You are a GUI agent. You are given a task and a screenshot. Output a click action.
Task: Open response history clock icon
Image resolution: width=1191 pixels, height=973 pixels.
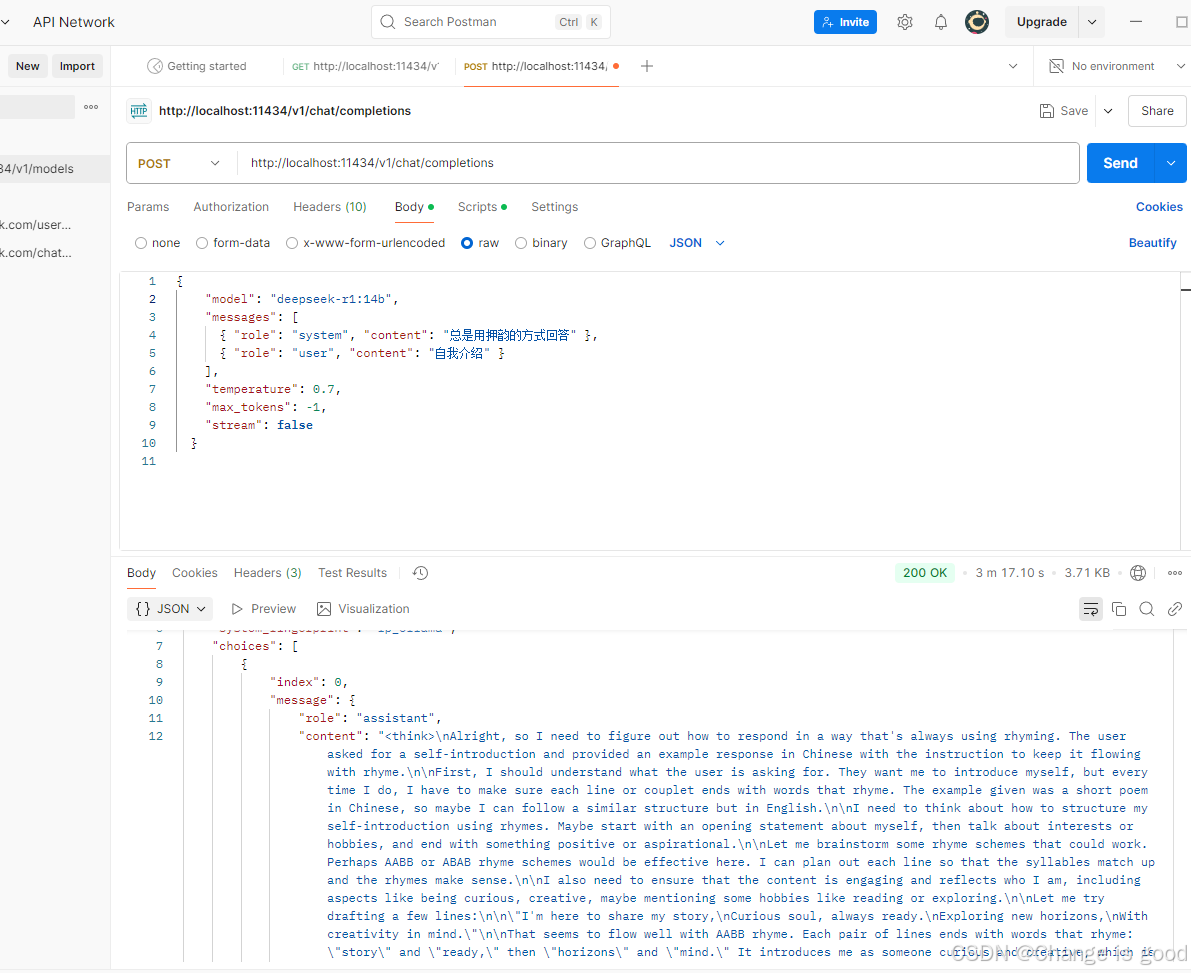(420, 573)
